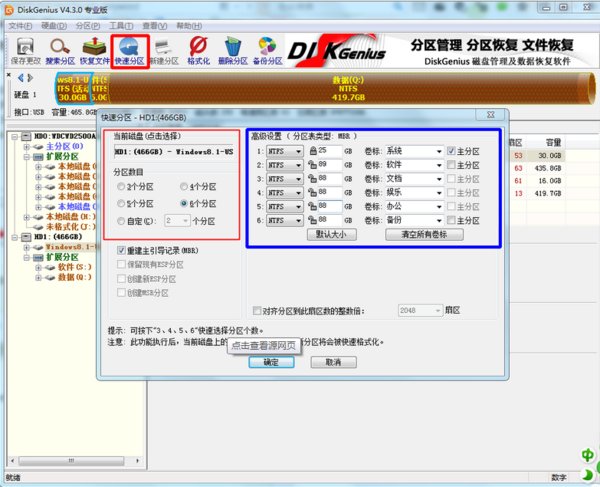Go to previous disk with left arrow
This screenshot has width=600, height=487.
coord(21,78)
